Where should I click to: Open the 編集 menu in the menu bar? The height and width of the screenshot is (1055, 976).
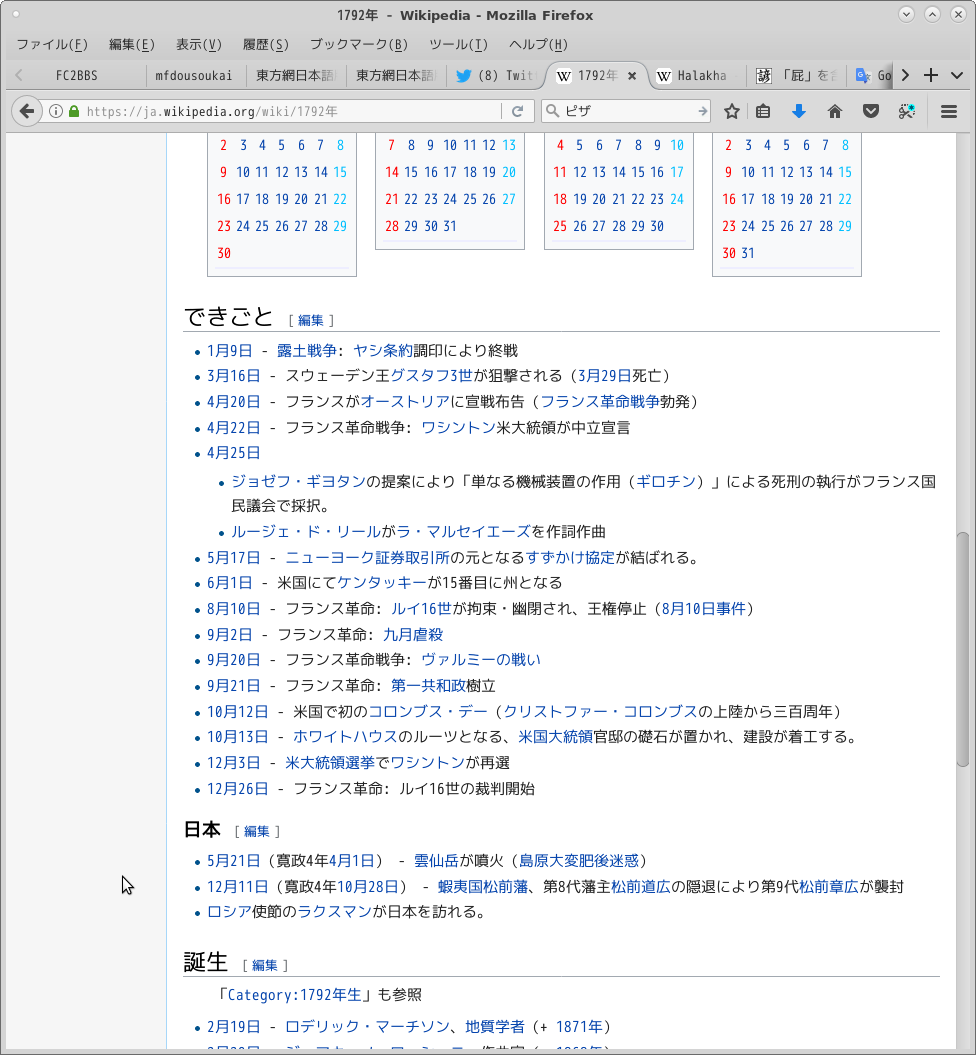coord(132,44)
